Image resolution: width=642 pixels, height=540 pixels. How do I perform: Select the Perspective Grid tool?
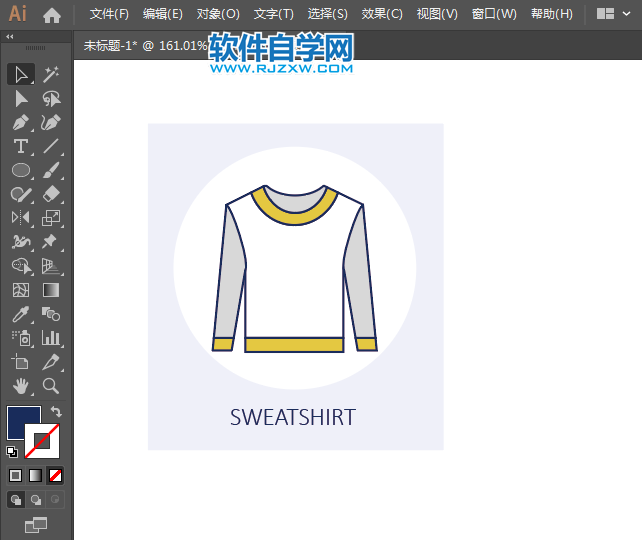click(51, 266)
